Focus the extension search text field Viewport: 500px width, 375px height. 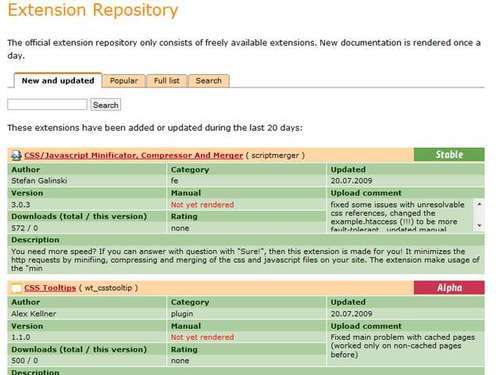[x=47, y=105]
